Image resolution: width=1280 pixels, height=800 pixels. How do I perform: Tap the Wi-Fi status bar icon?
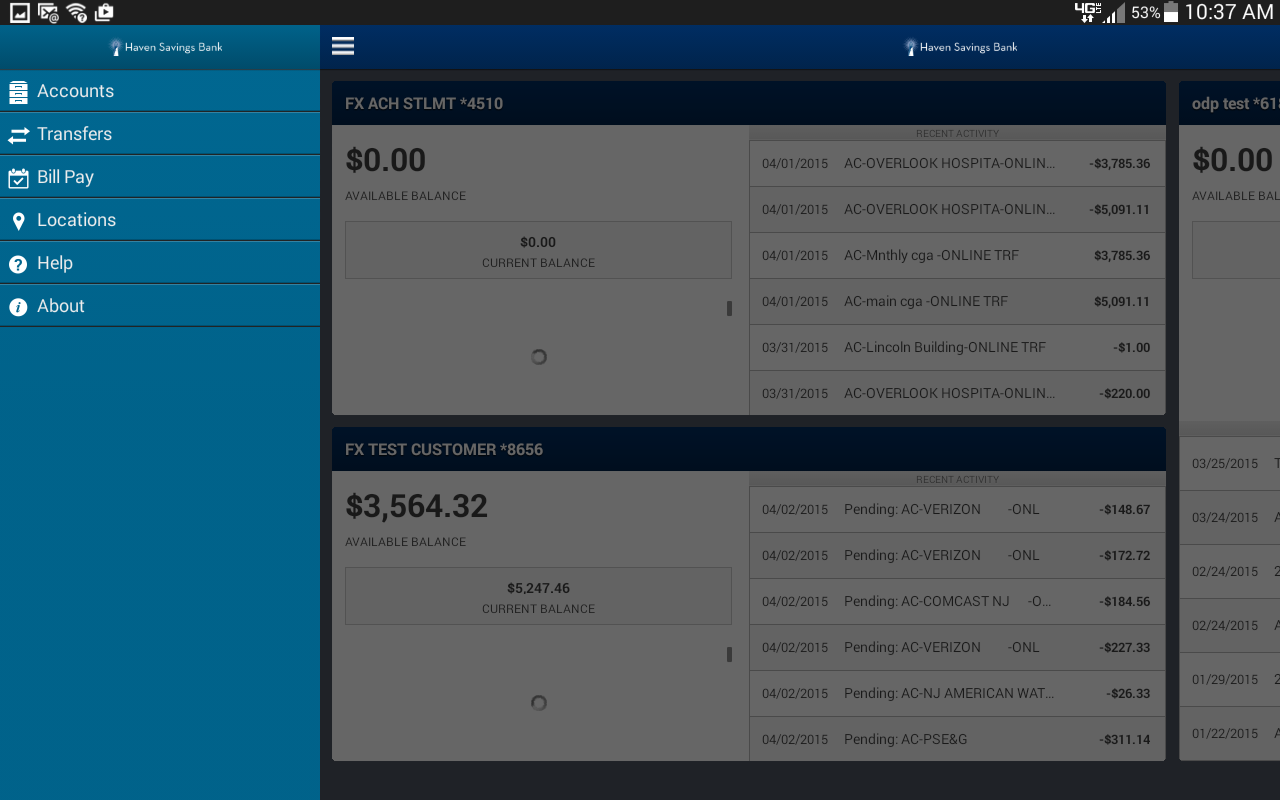click(77, 13)
